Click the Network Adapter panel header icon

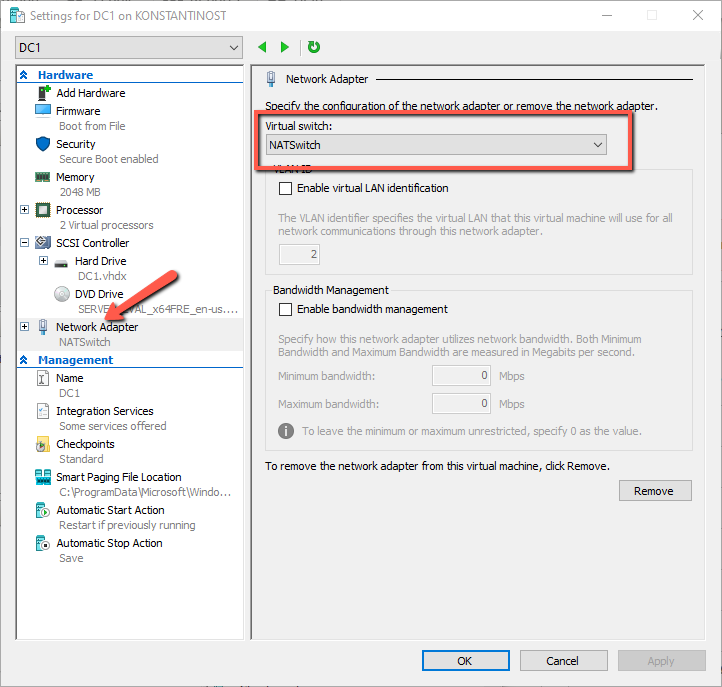[x=271, y=79]
